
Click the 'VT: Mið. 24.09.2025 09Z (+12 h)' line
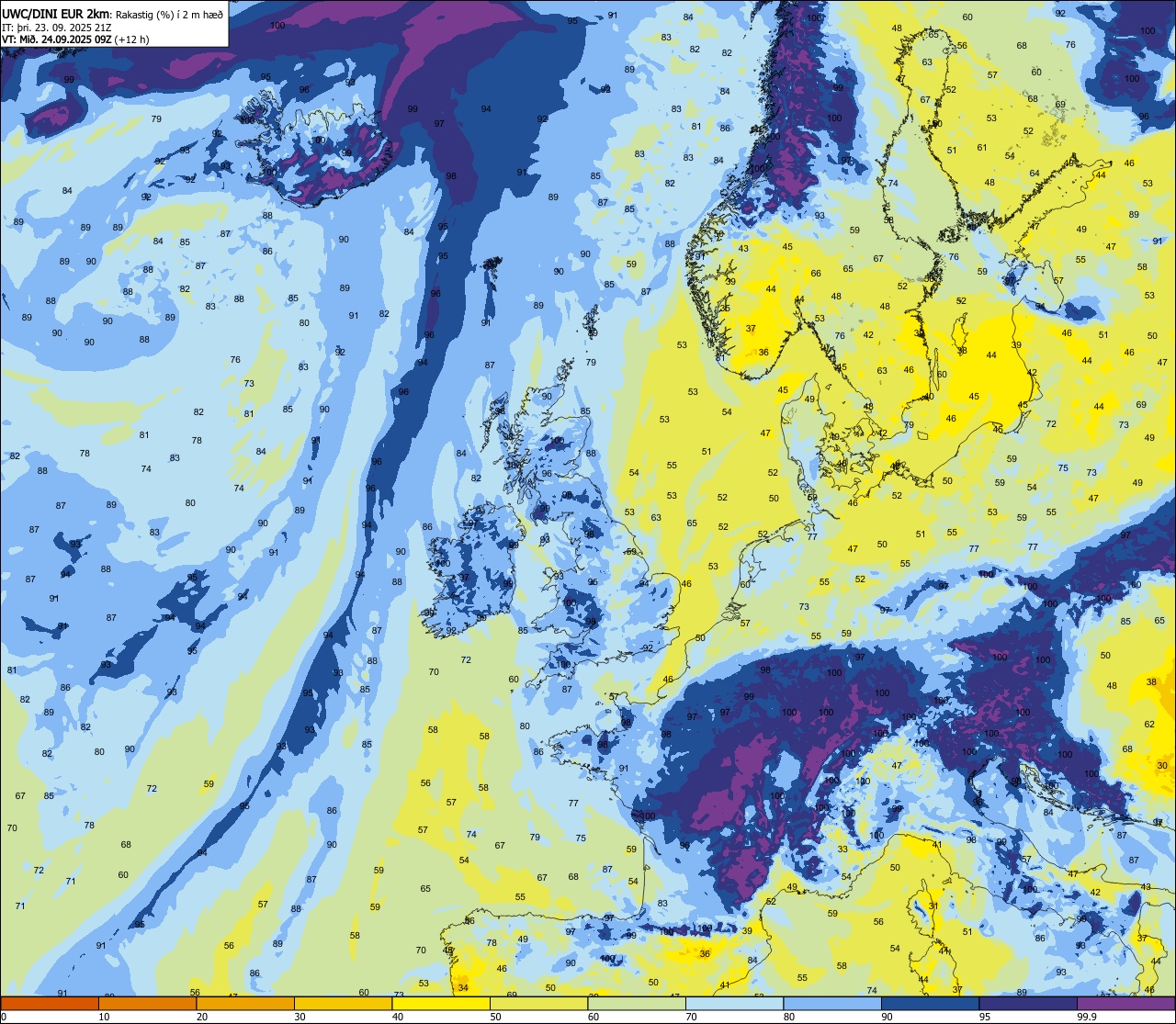tap(75, 39)
